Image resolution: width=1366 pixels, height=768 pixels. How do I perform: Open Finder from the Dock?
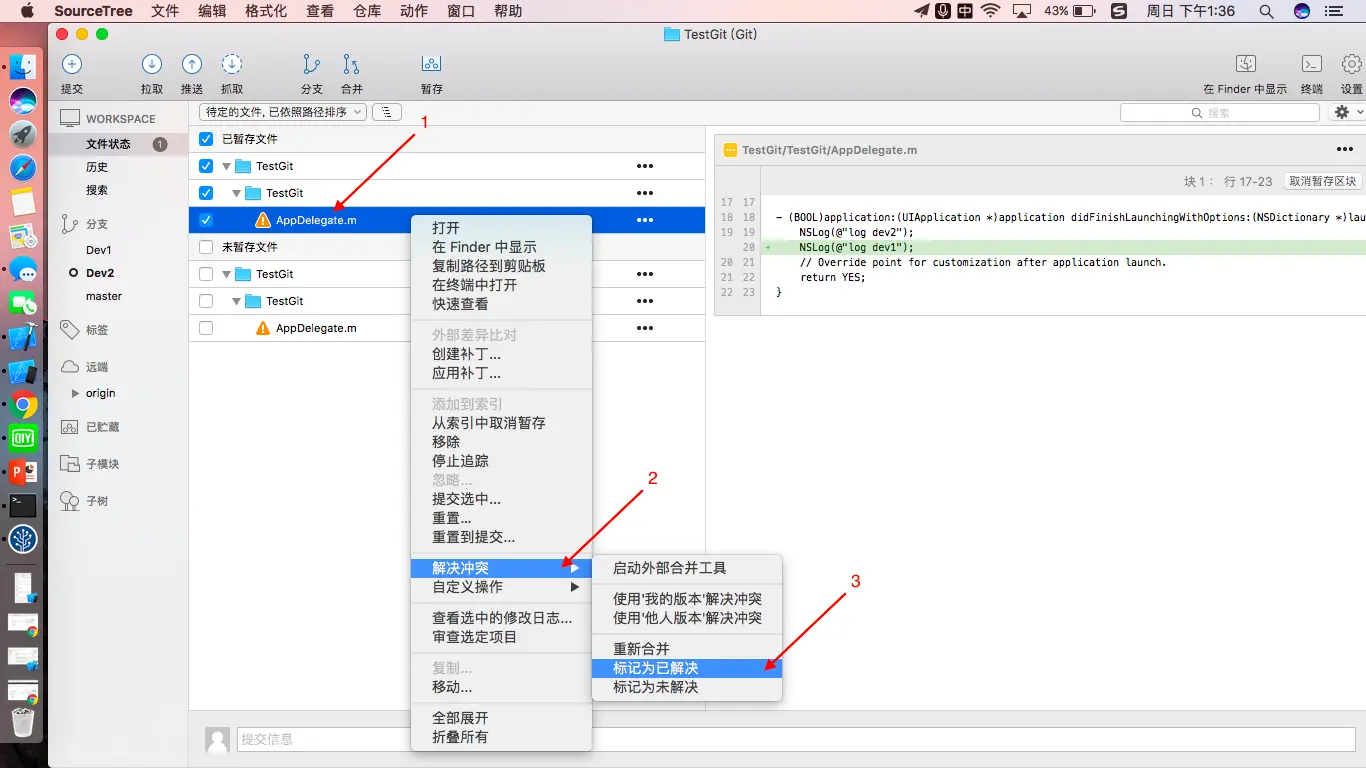point(23,67)
